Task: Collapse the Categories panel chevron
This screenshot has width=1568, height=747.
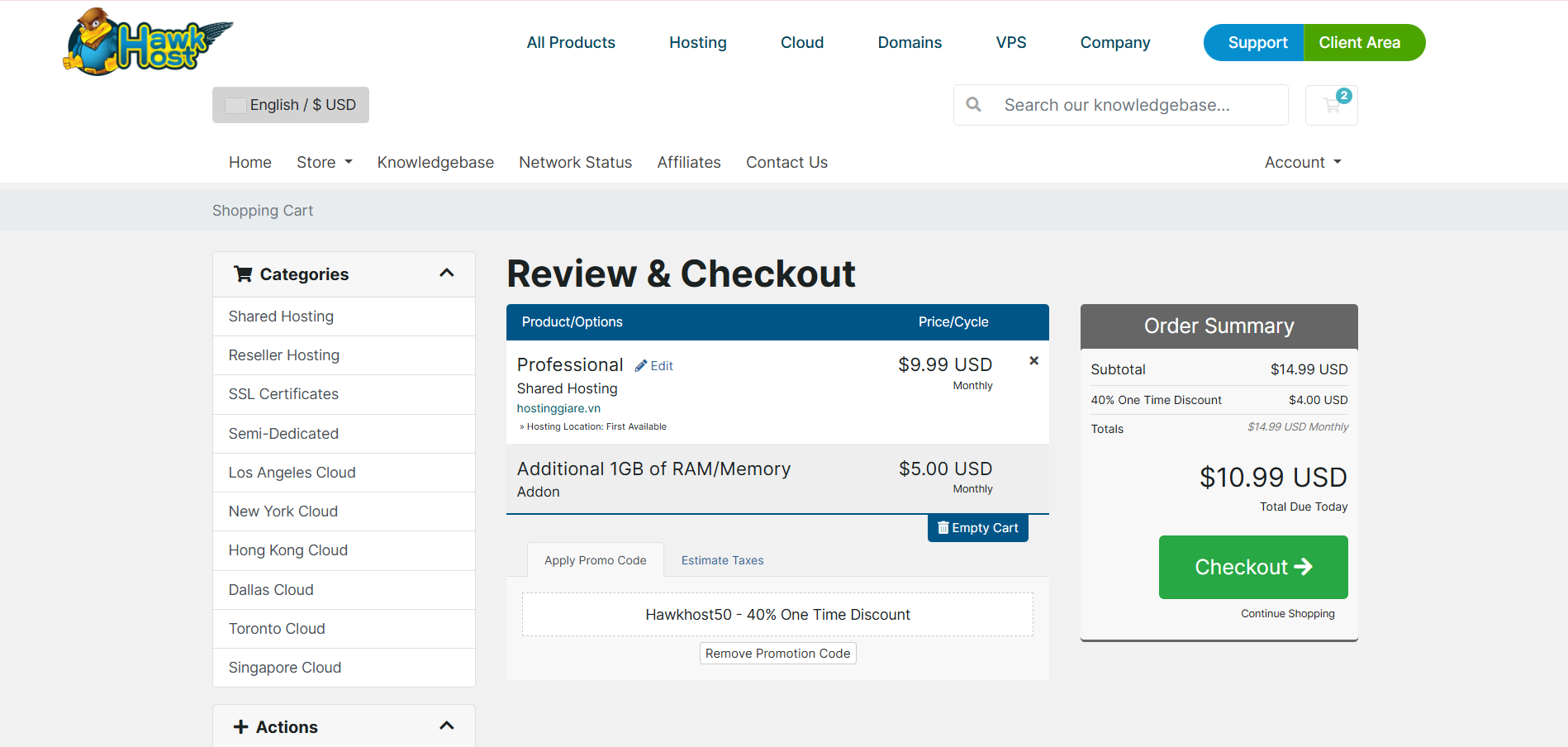Action: point(447,274)
